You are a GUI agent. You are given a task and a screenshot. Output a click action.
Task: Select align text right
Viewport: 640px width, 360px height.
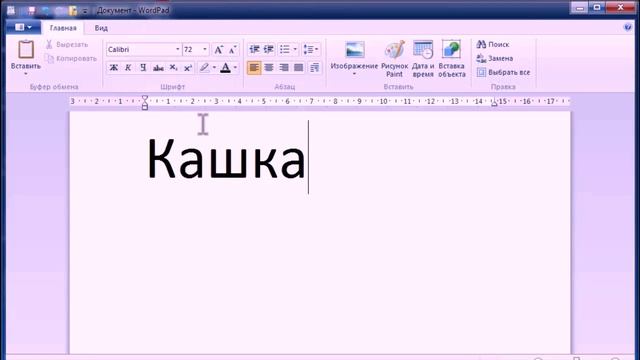[x=284, y=68]
